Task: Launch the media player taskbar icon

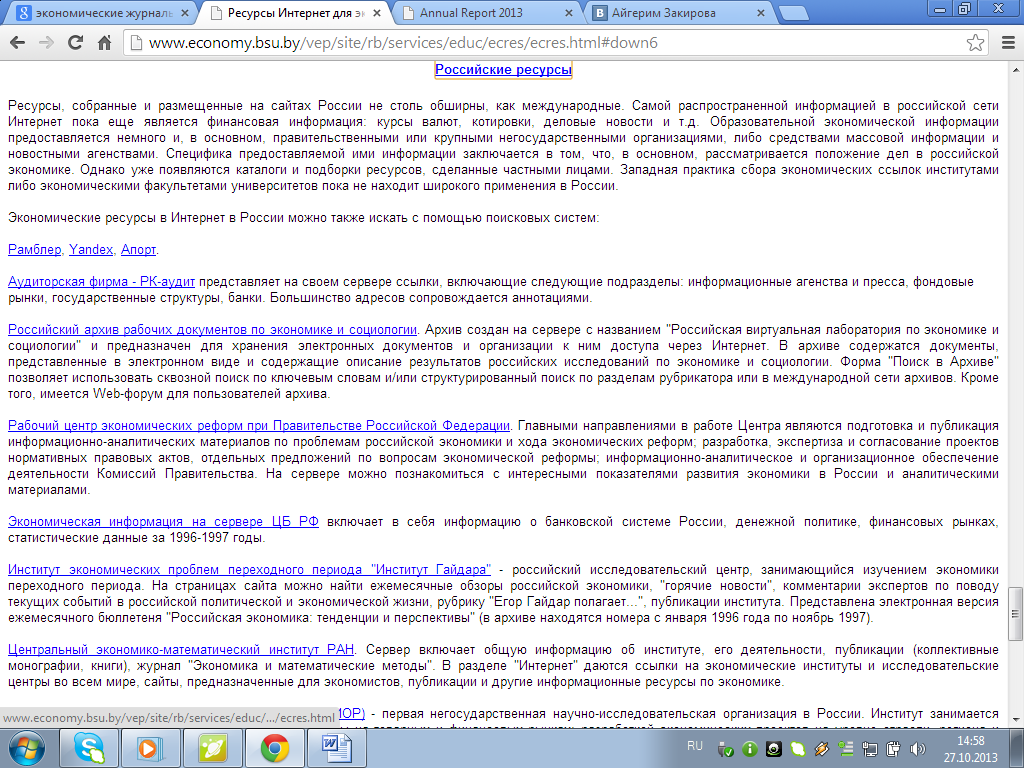Action: pos(151,748)
